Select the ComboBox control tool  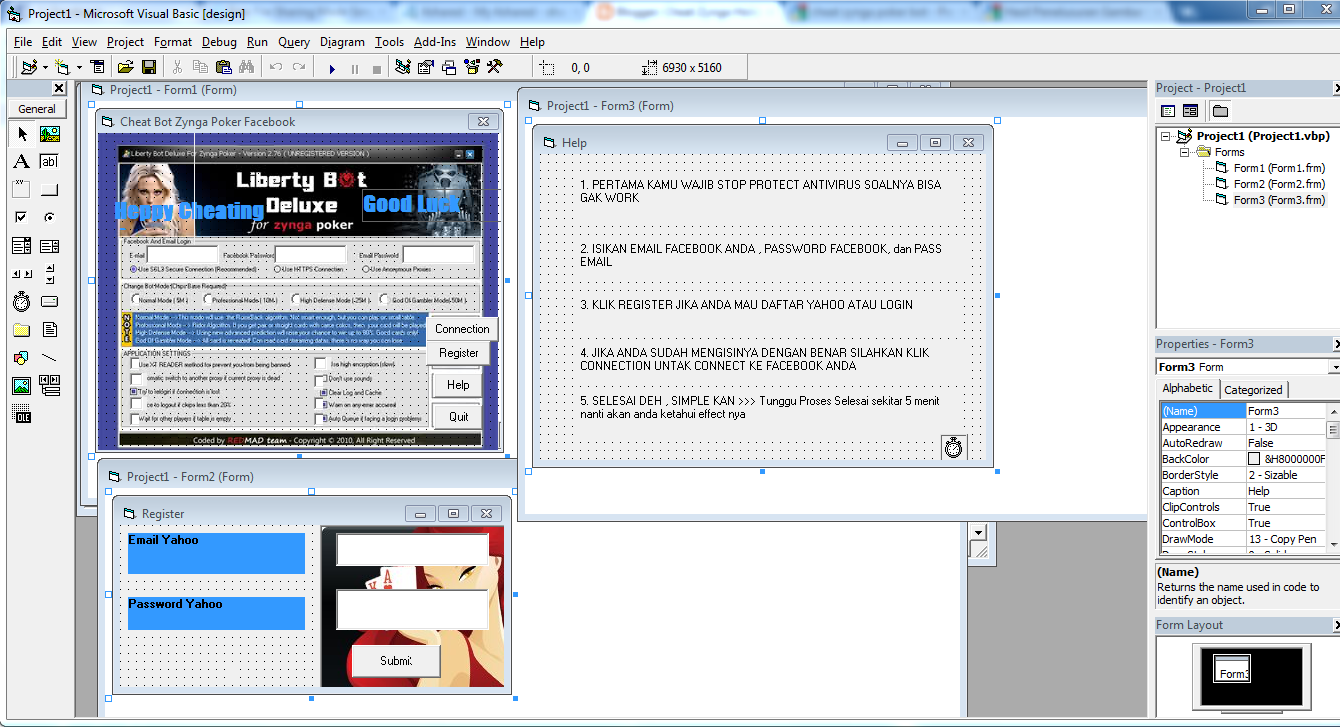tap(22, 246)
